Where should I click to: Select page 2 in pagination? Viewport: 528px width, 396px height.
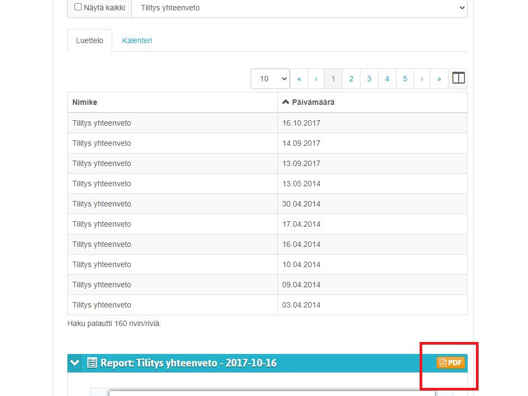(351, 79)
